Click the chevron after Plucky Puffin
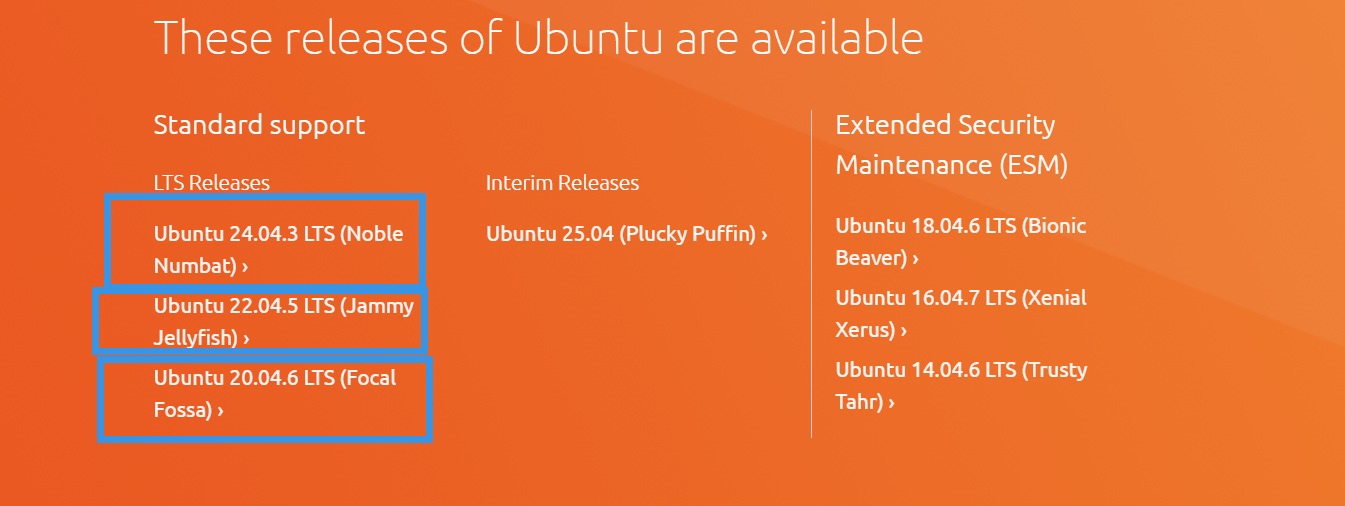The width and height of the screenshot is (1345, 506). point(764,235)
